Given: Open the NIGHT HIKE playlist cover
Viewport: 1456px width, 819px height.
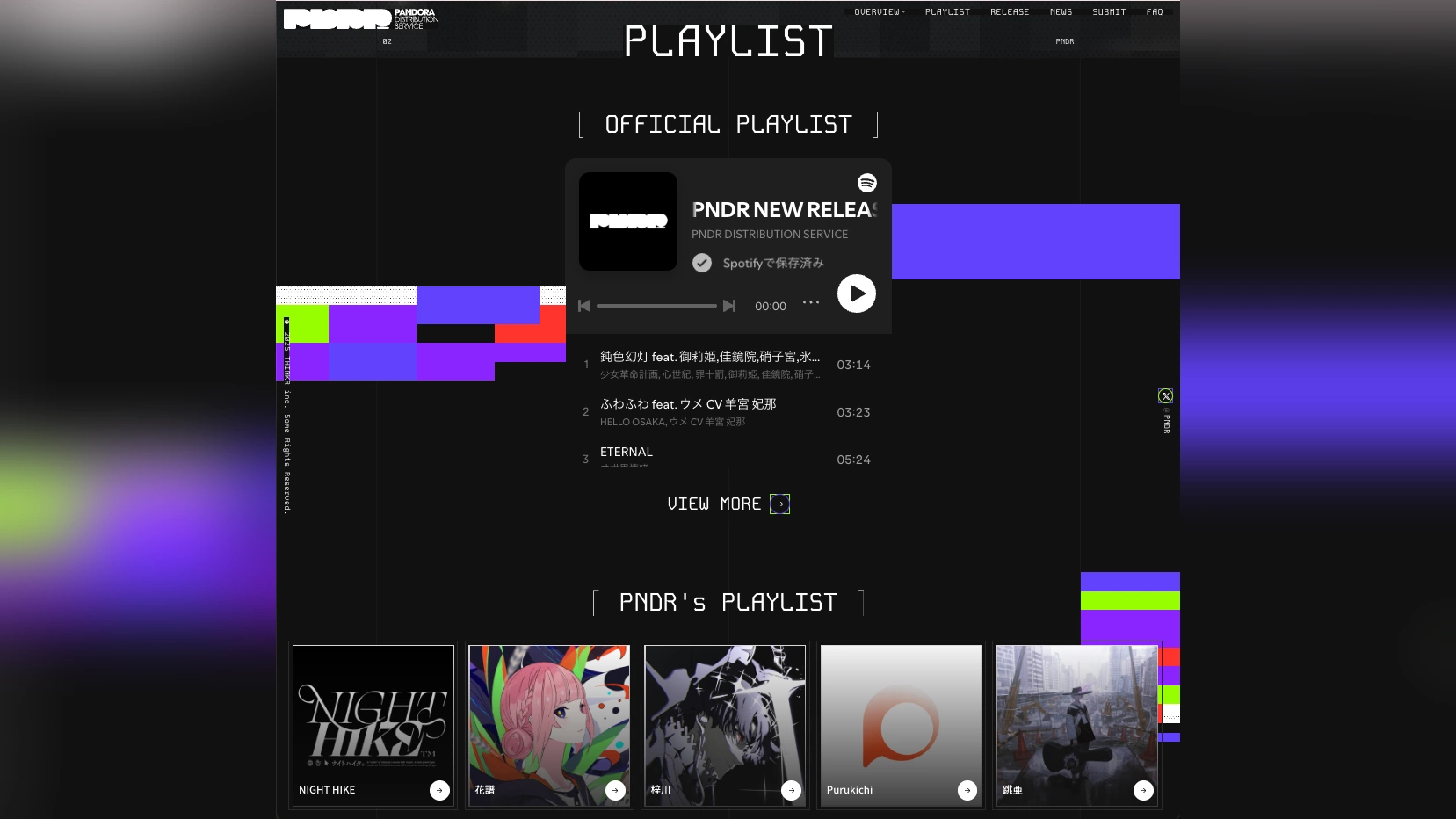Looking at the screenshot, I should coord(373,726).
